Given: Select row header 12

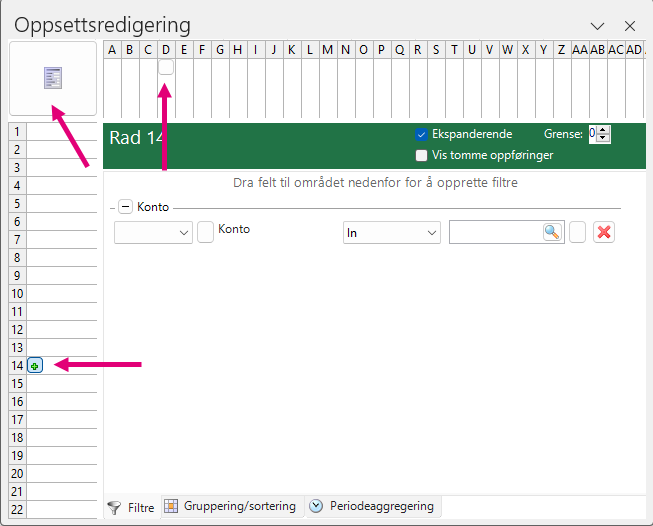Looking at the screenshot, I should (x=17, y=329).
